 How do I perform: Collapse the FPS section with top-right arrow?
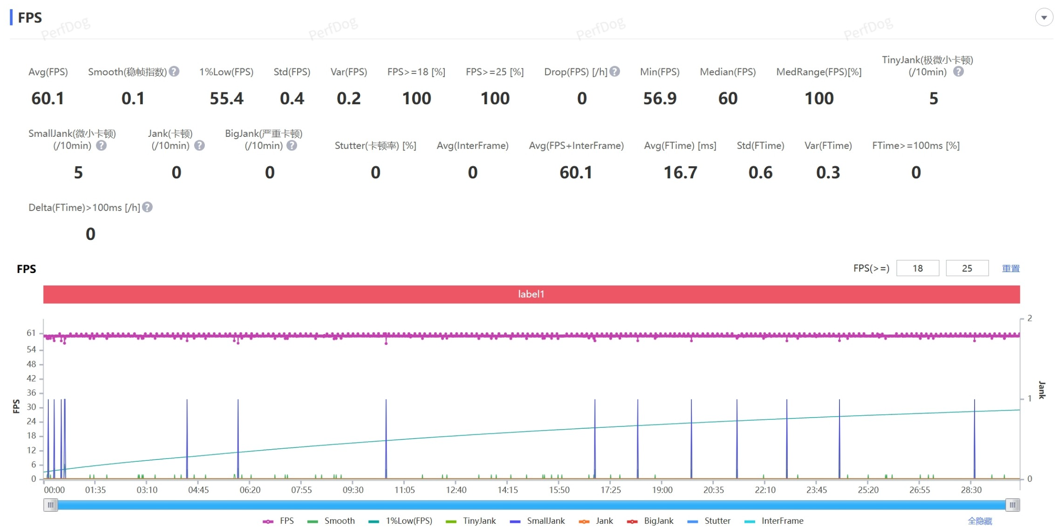coord(1044,18)
